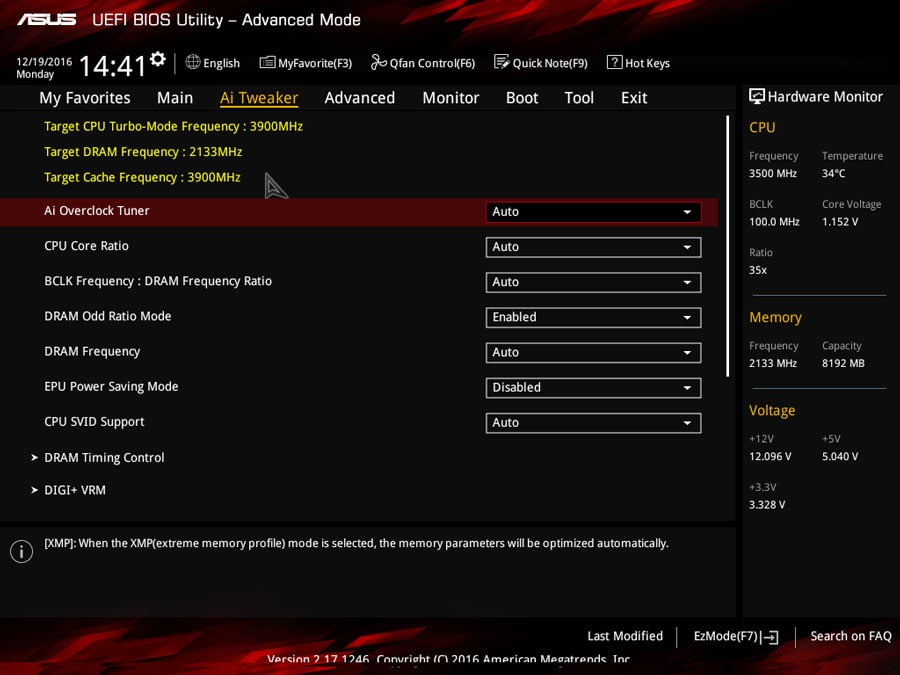The image size is (900, 675).
Task: Open the DRAM Odd Ratio Mode dropdown
Action: [593, 317]
